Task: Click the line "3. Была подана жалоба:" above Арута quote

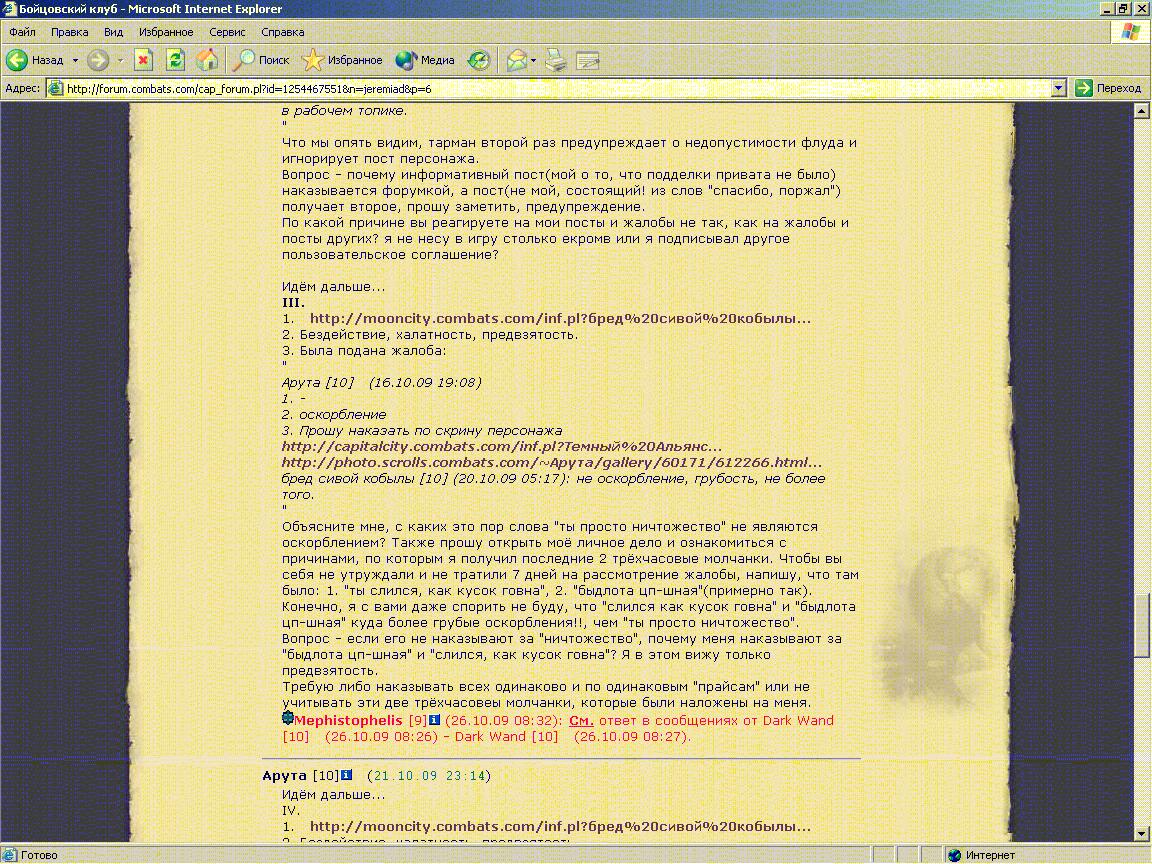Action: point(364,350)
